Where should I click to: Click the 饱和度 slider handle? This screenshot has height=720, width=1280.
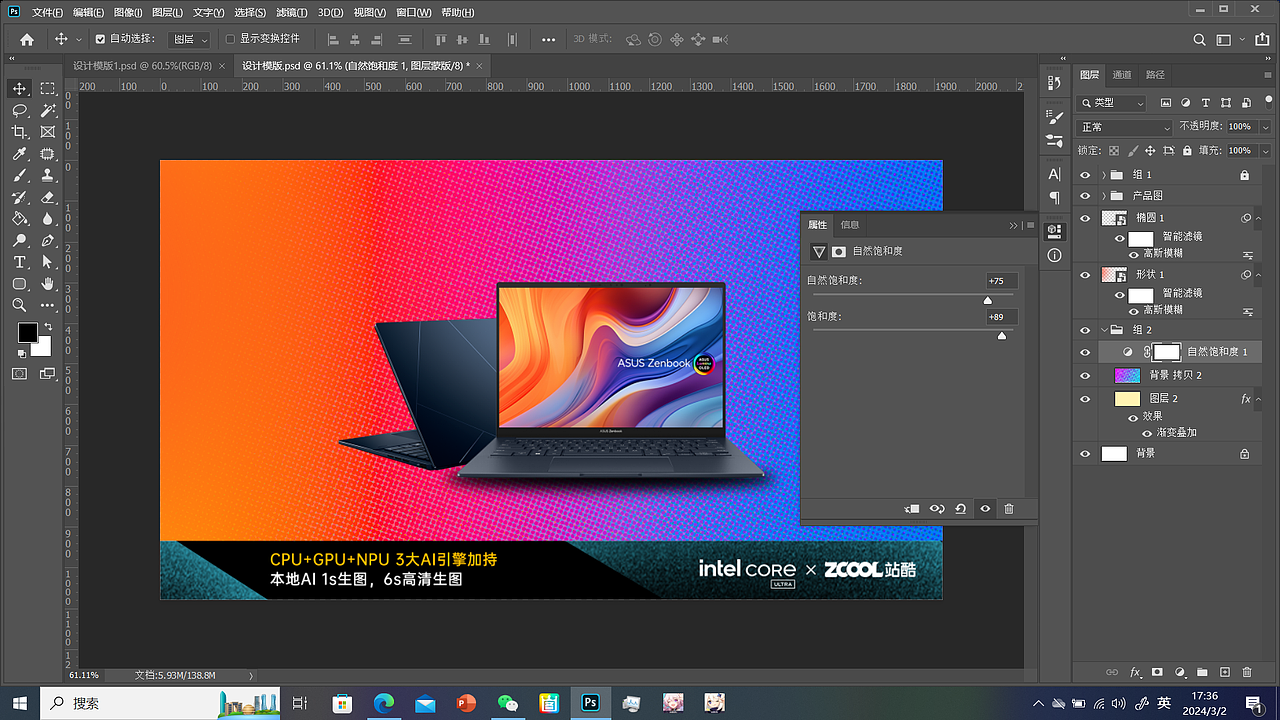(1002, 336)
